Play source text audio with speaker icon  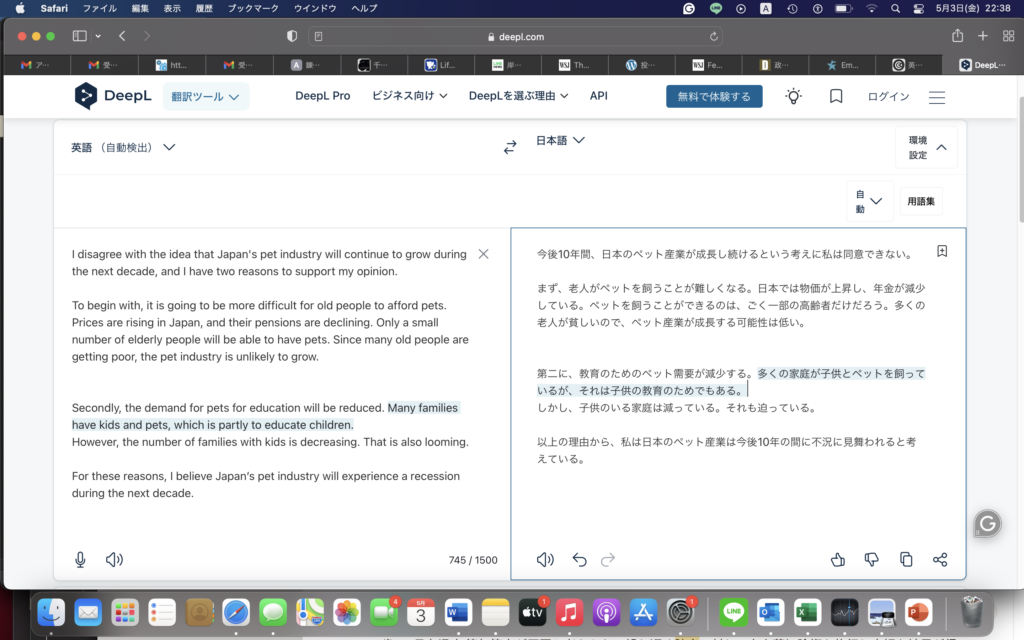[x=114, y=560]
